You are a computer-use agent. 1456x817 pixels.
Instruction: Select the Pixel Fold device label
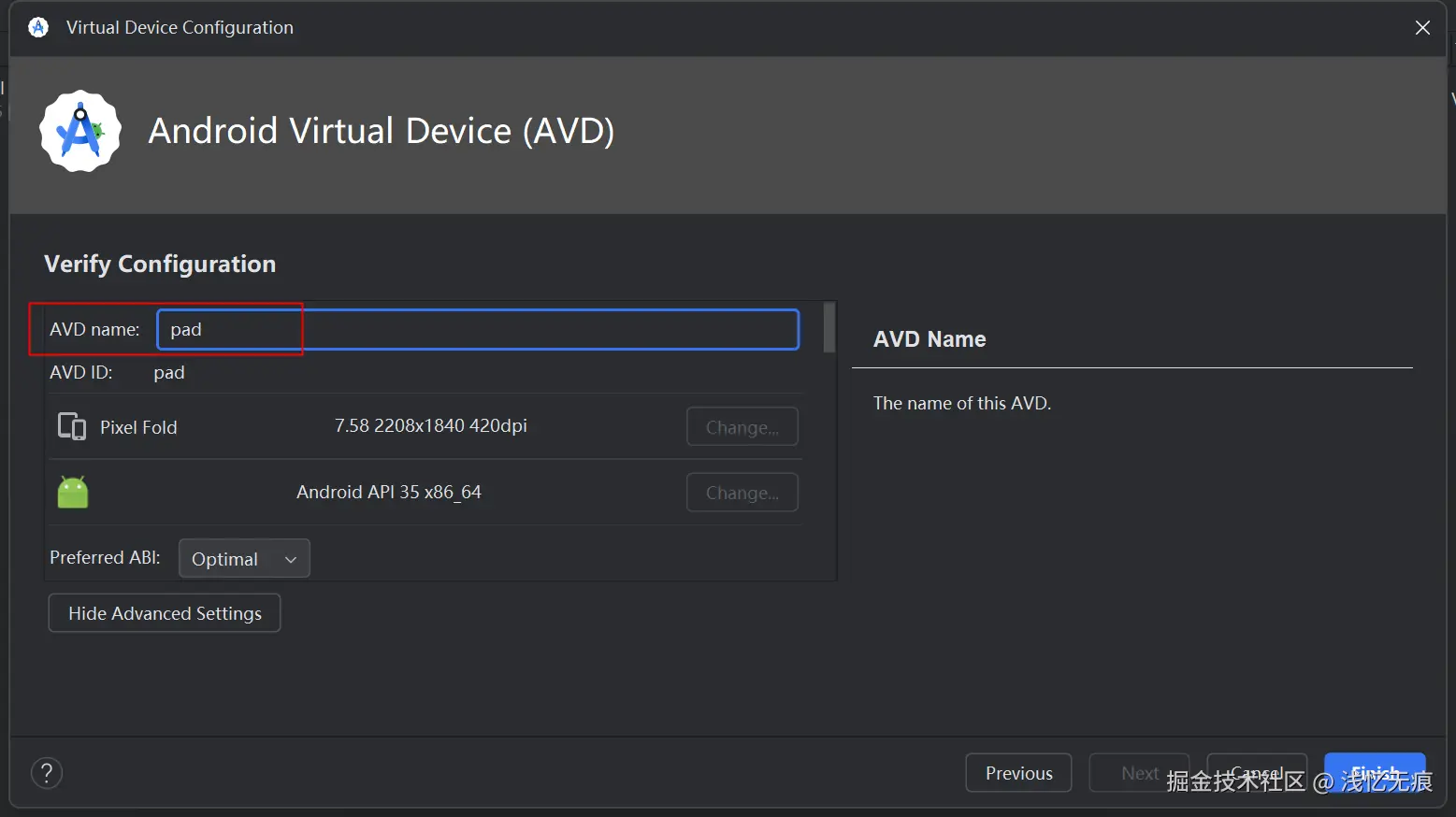click(x=138, y=427)
